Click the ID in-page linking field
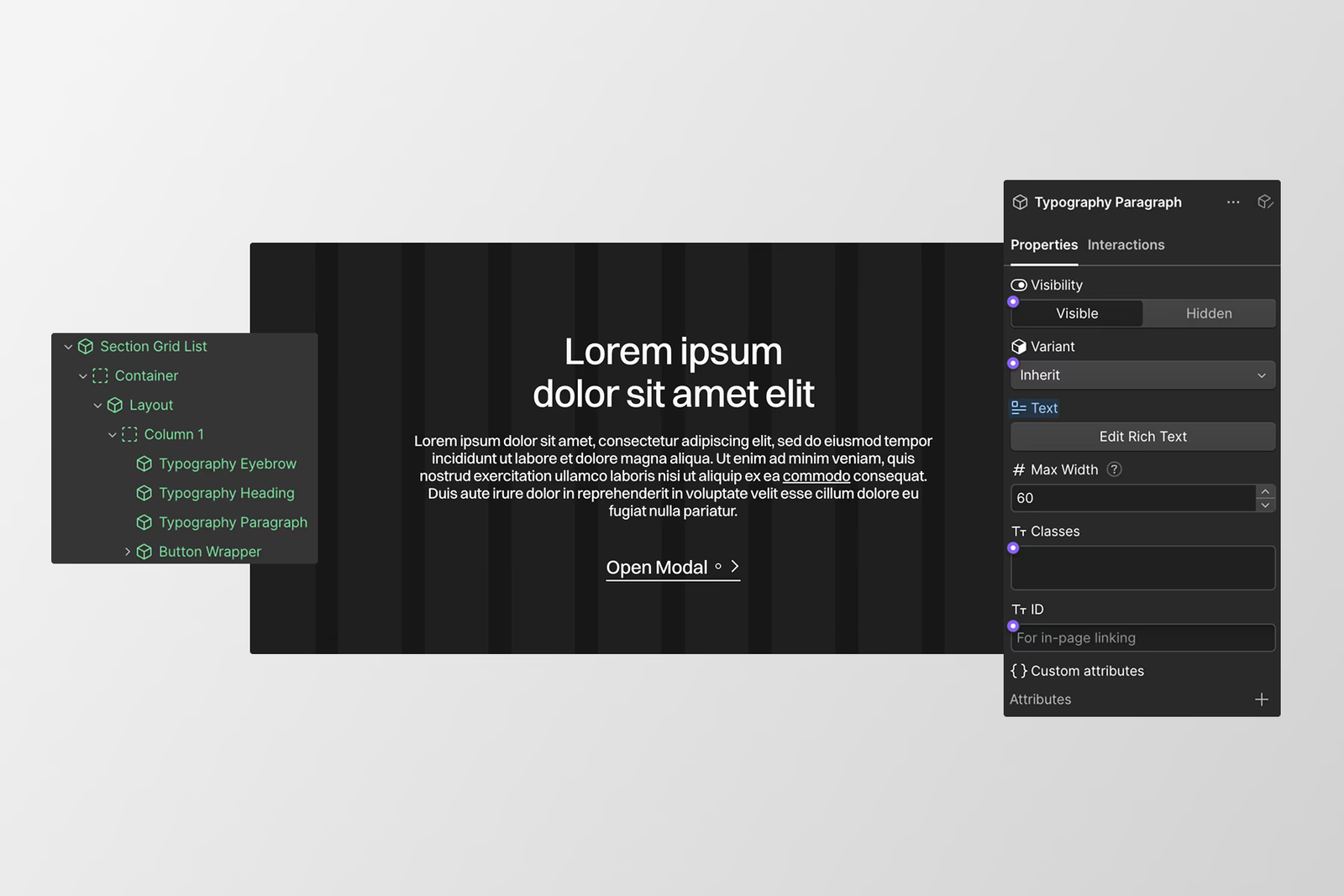The width and height of the screenshot is (1344, 896). 1142,638
